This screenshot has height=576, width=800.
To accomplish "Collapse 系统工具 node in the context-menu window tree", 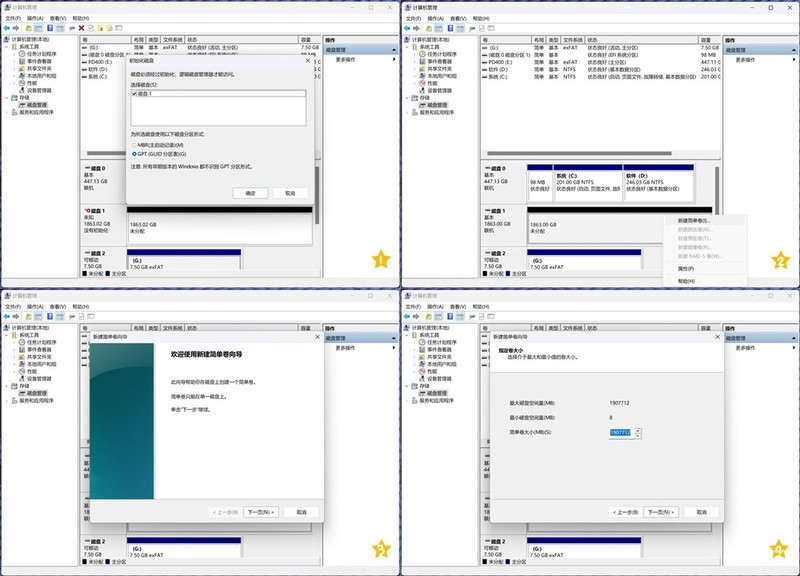I will [x=407, y=46].
